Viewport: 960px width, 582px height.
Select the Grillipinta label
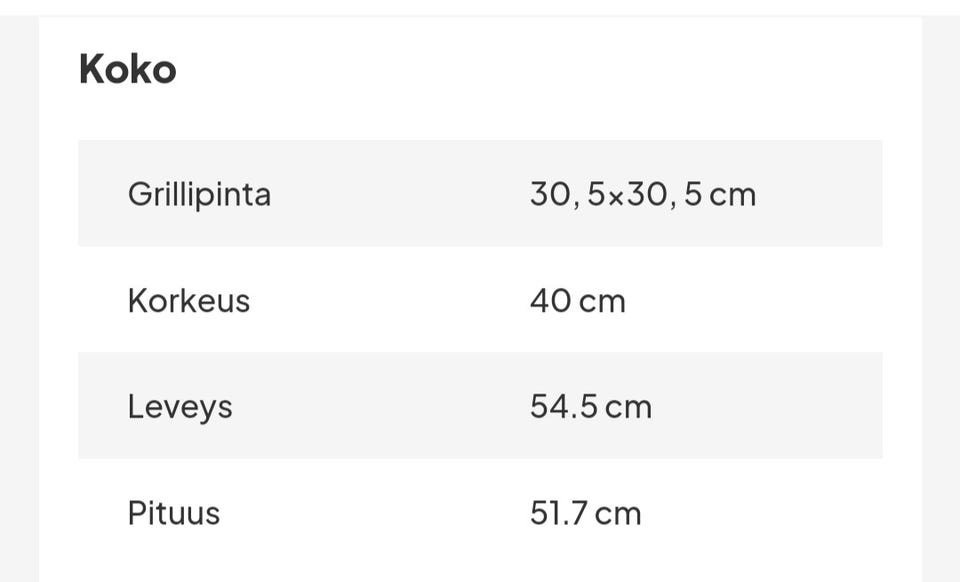[199, 193]
